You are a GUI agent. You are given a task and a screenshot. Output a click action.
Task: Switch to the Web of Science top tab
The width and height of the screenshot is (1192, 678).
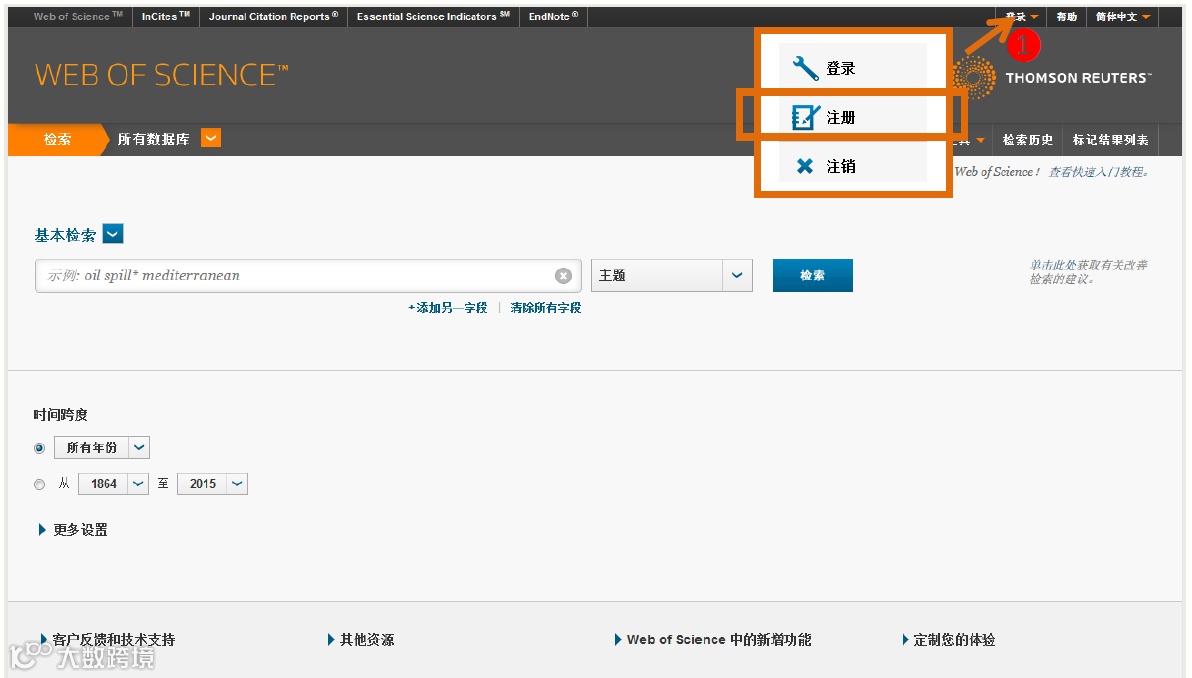[x=78, y=17]
